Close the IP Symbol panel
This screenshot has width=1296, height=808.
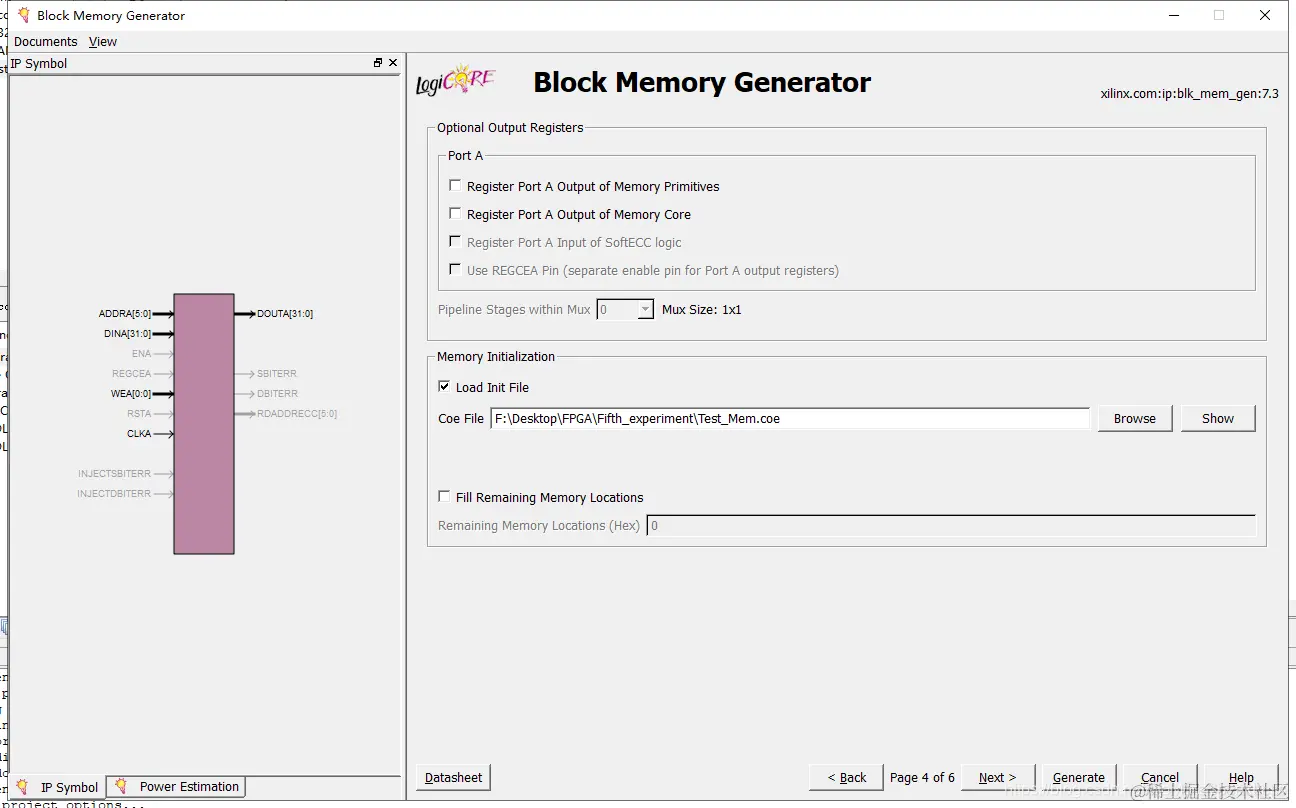tap(393, 63)
